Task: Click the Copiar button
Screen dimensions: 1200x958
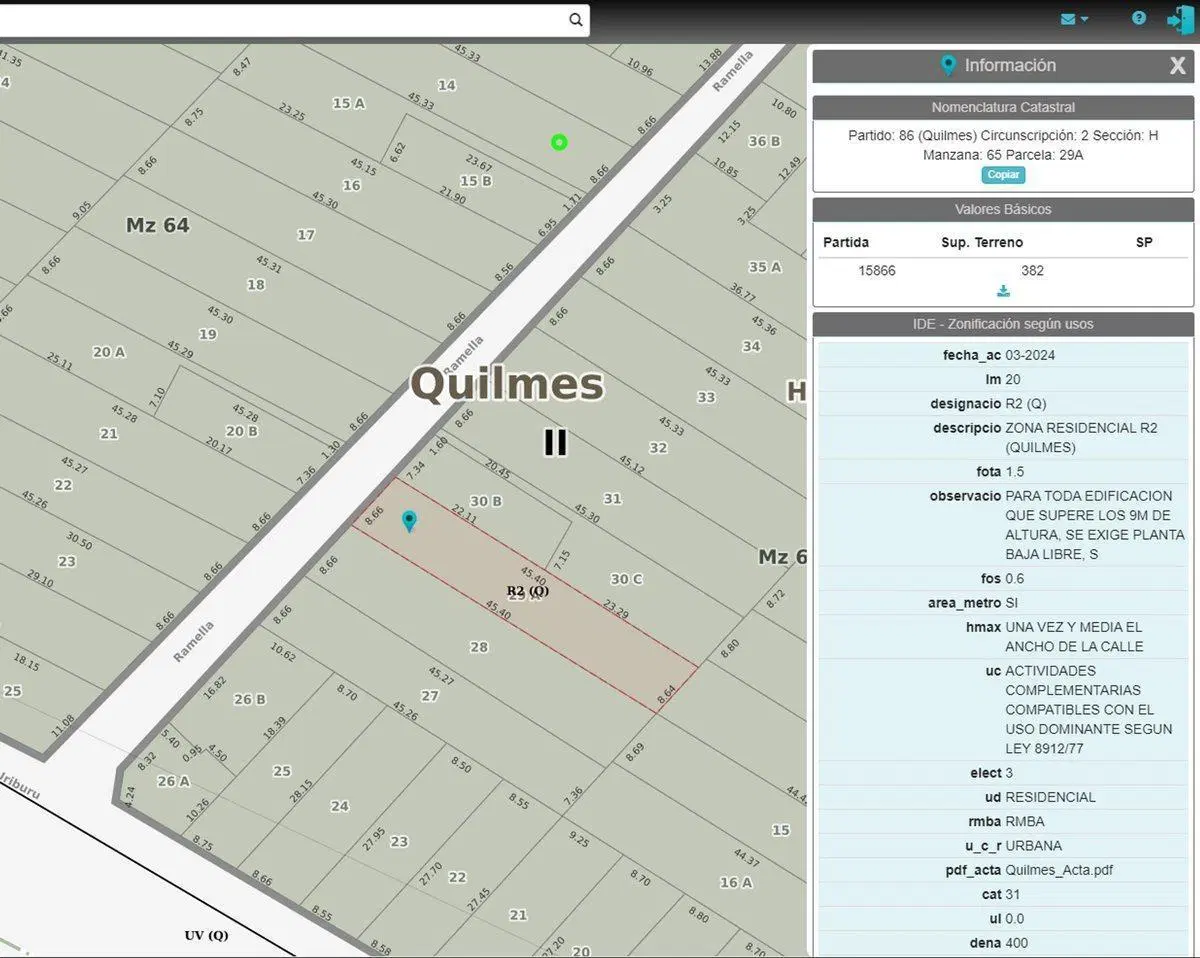Action: click(1003, 175)
